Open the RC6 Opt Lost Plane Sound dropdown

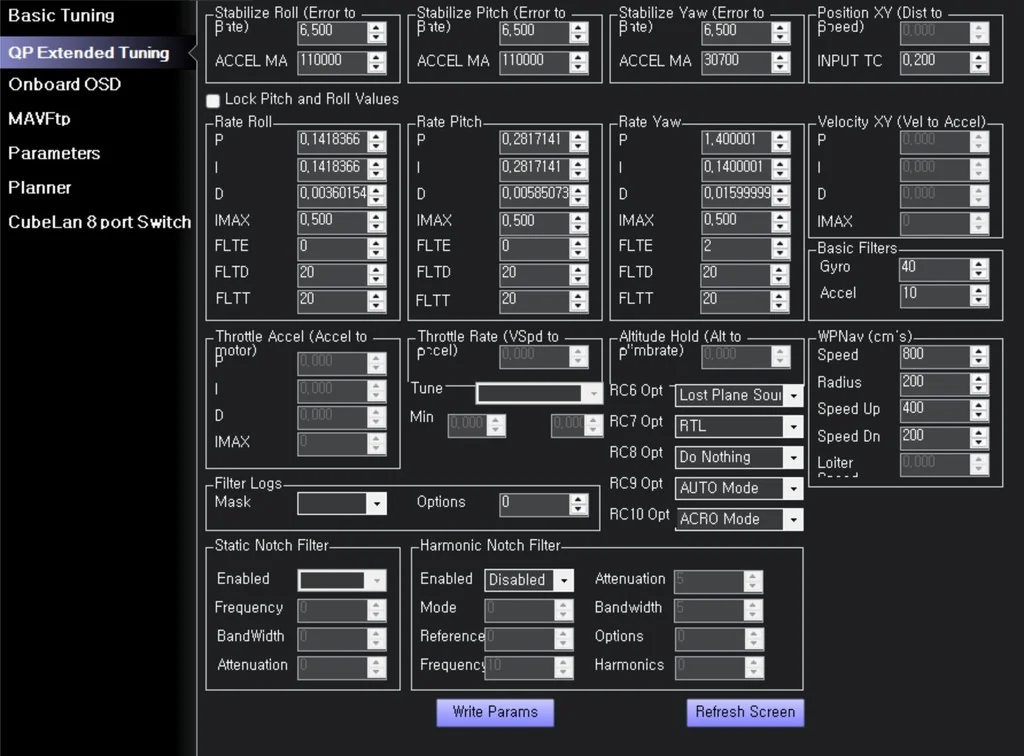point(738,395)
